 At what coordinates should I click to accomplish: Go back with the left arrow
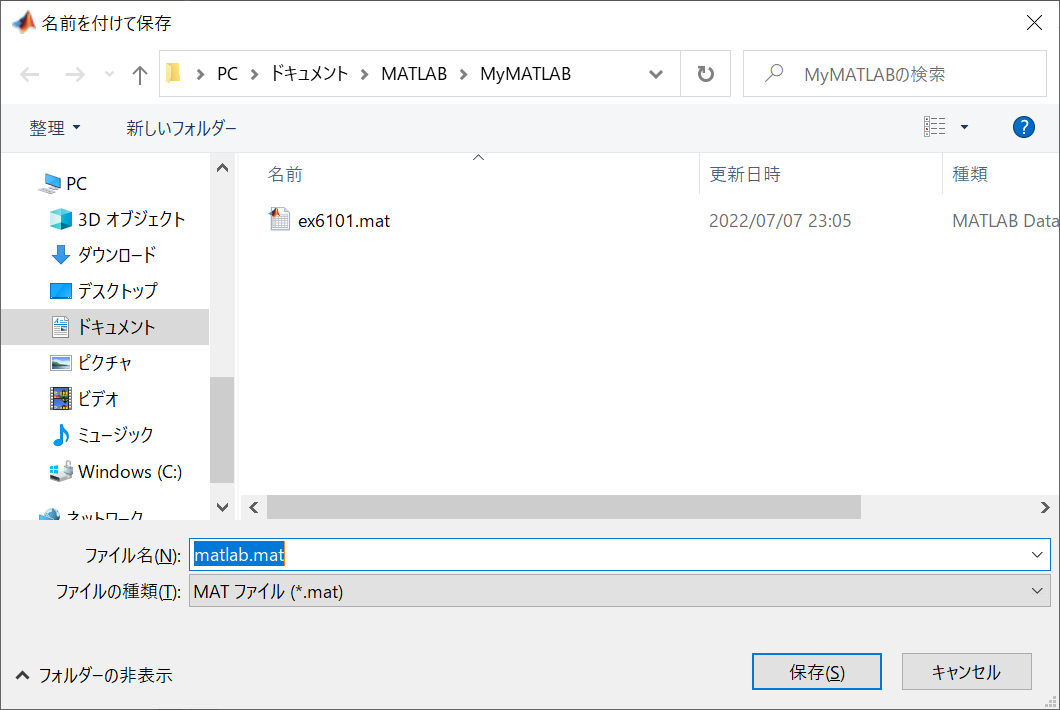(x=30, y=74)
